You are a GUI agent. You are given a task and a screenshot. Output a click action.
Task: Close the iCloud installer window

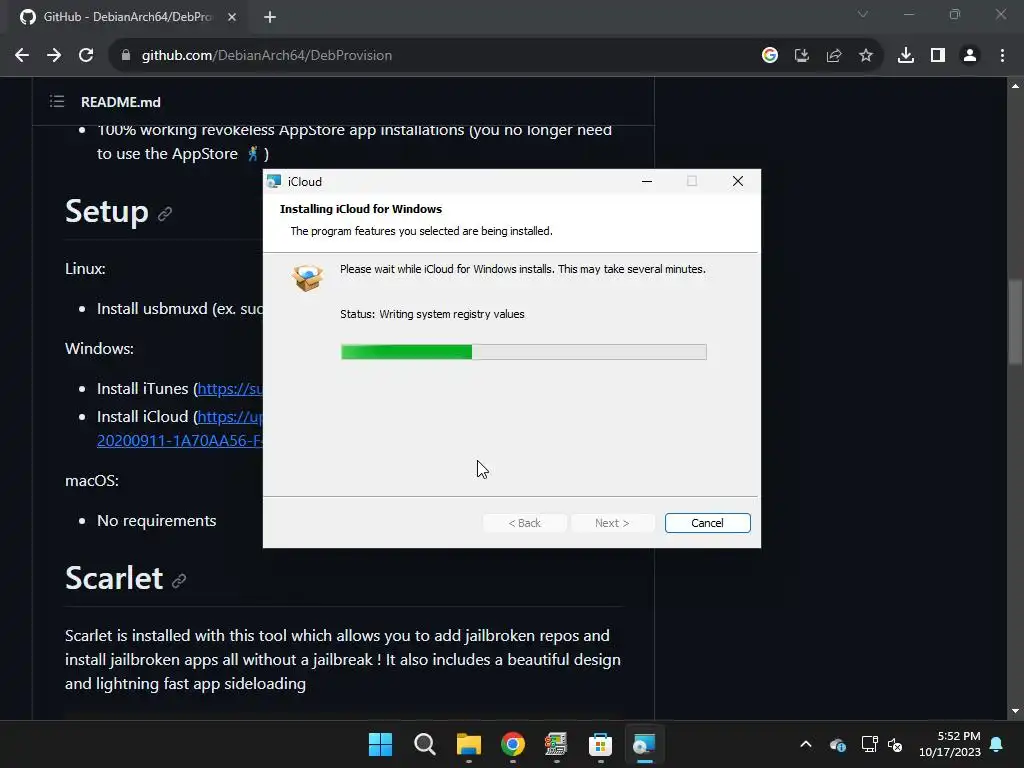pyautogui.click(x=738, y=182)
